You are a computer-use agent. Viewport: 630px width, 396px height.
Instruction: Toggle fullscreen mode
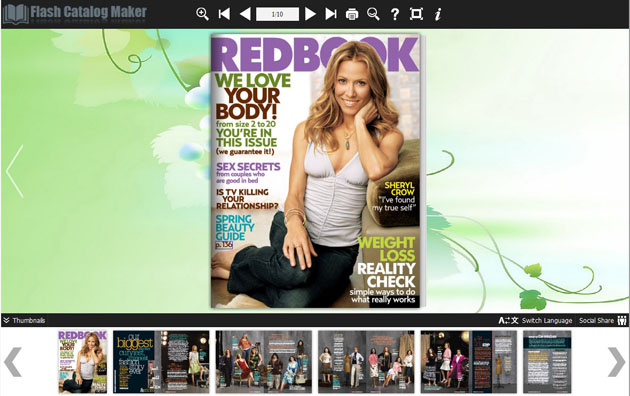pyautogui.click(x=416, y=14)
